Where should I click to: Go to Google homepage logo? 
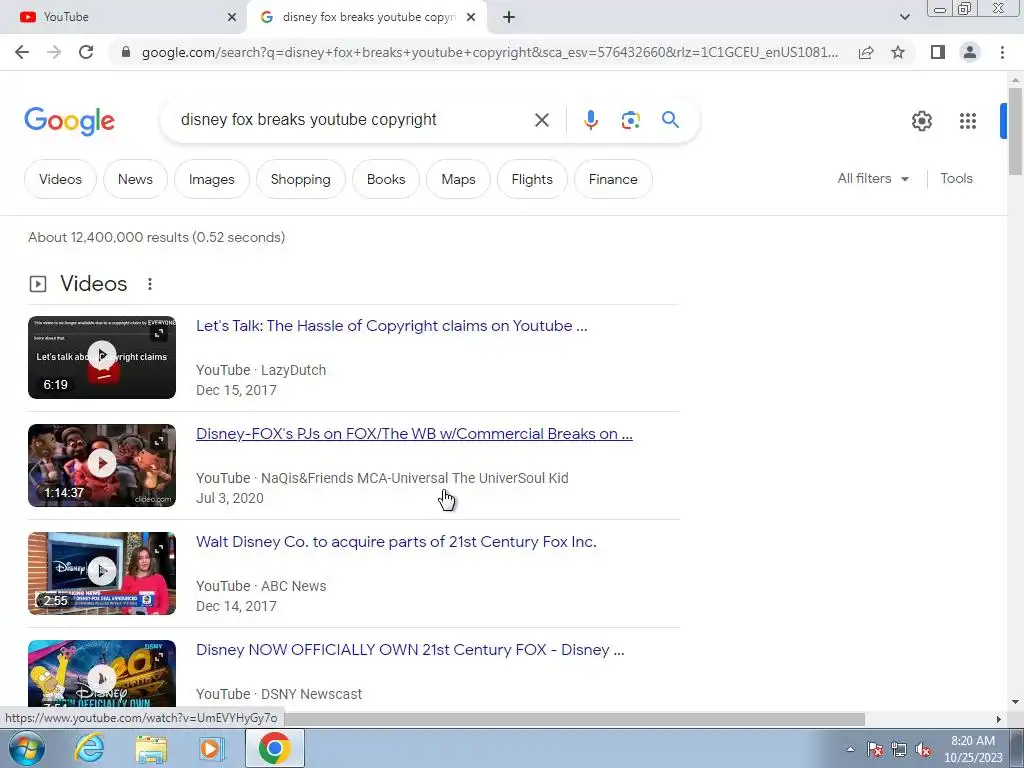(69, 121)
